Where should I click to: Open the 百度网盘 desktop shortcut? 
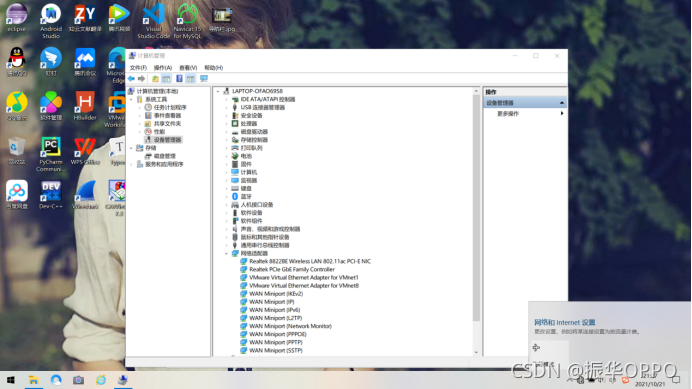(17, 195)
